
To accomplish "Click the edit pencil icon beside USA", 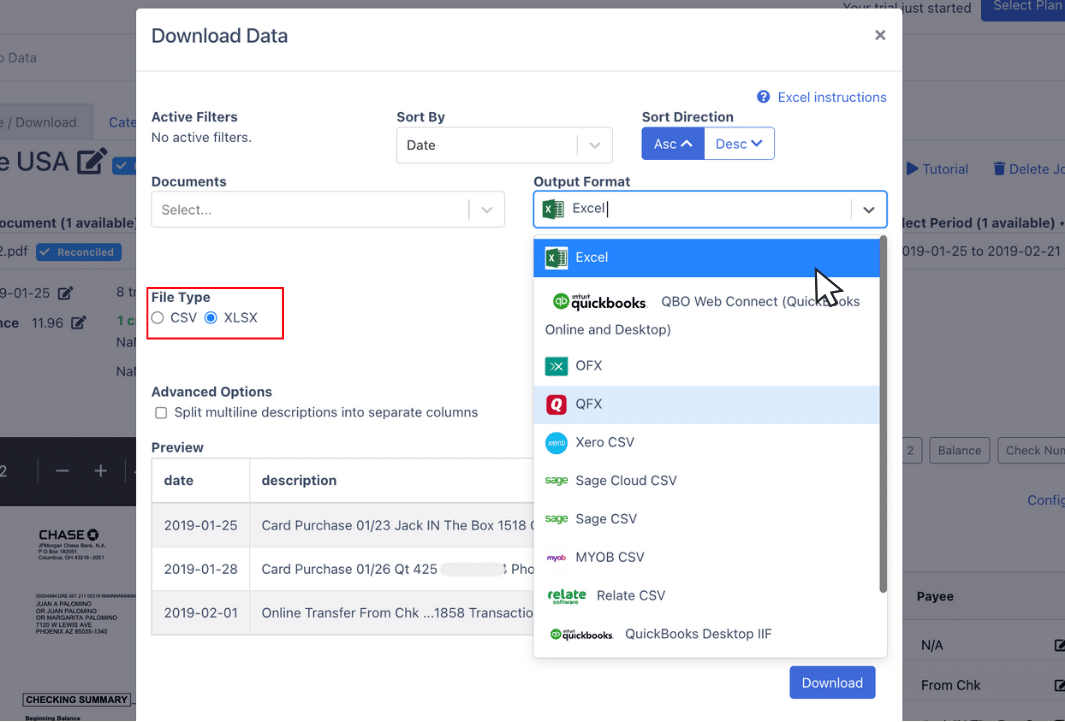I will click(92, 162).
